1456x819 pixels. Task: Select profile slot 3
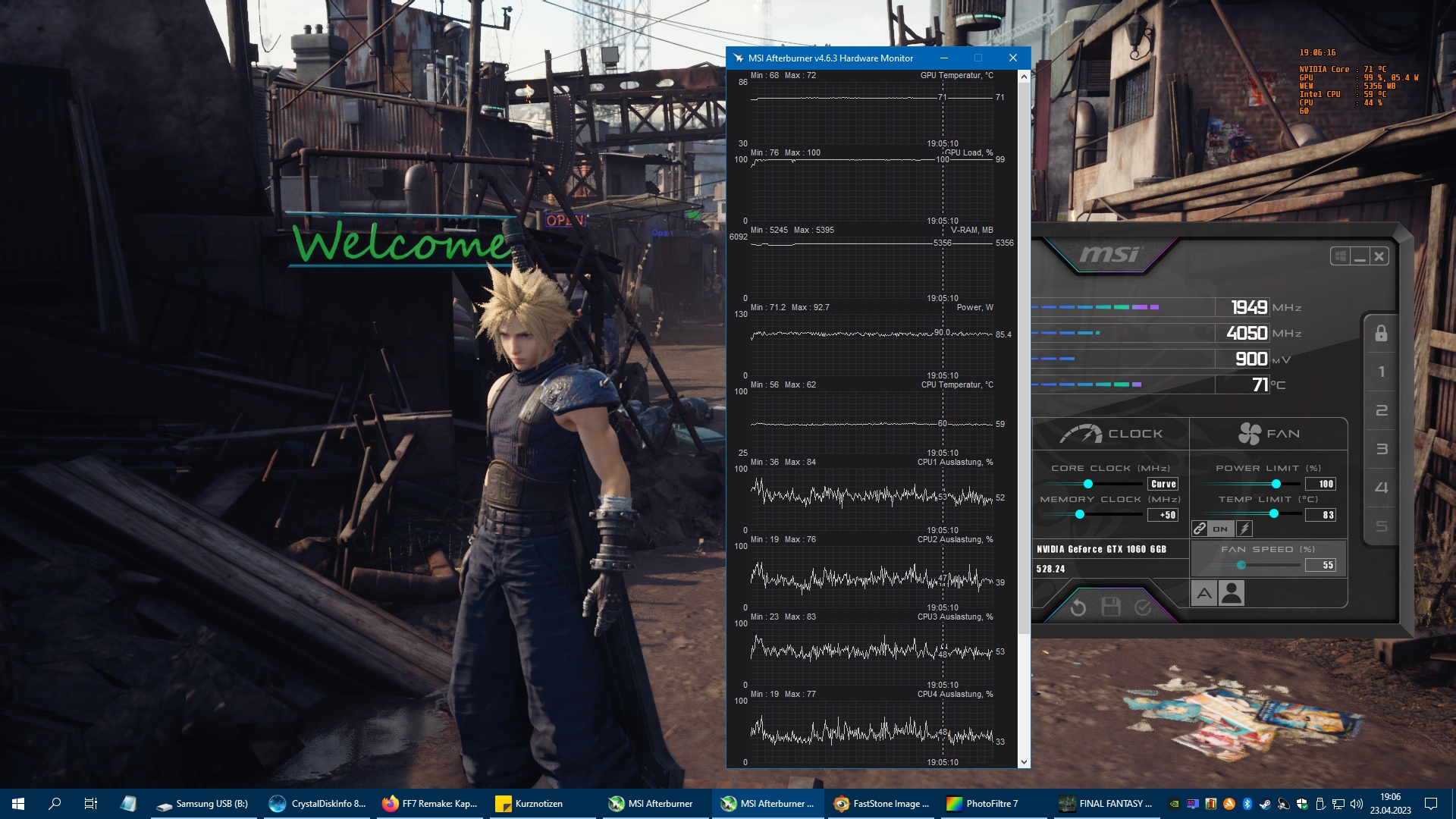(x=1381, y=449)
